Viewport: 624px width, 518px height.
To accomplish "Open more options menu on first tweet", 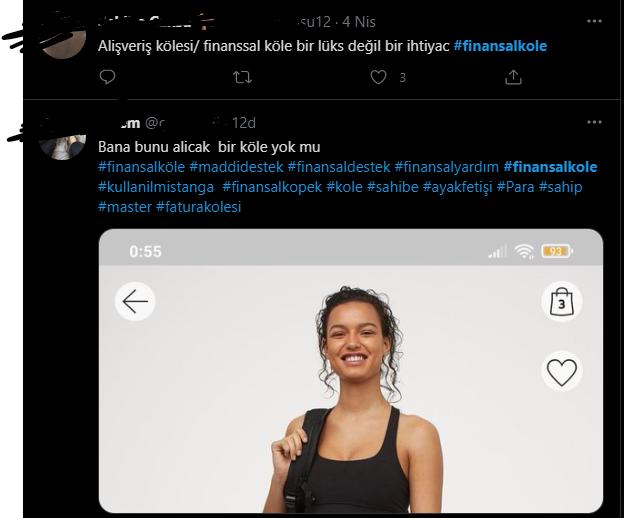I will tap(594, 21).
